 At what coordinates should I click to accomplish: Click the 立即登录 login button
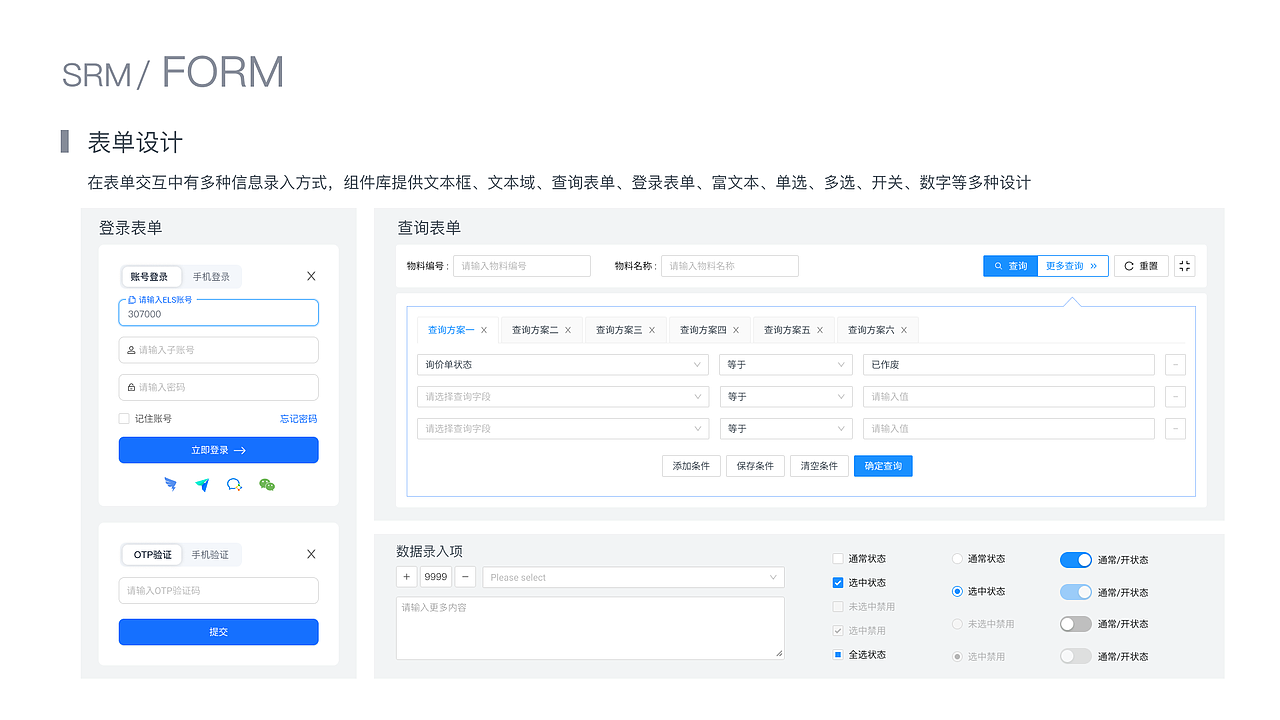pos(218,450)
